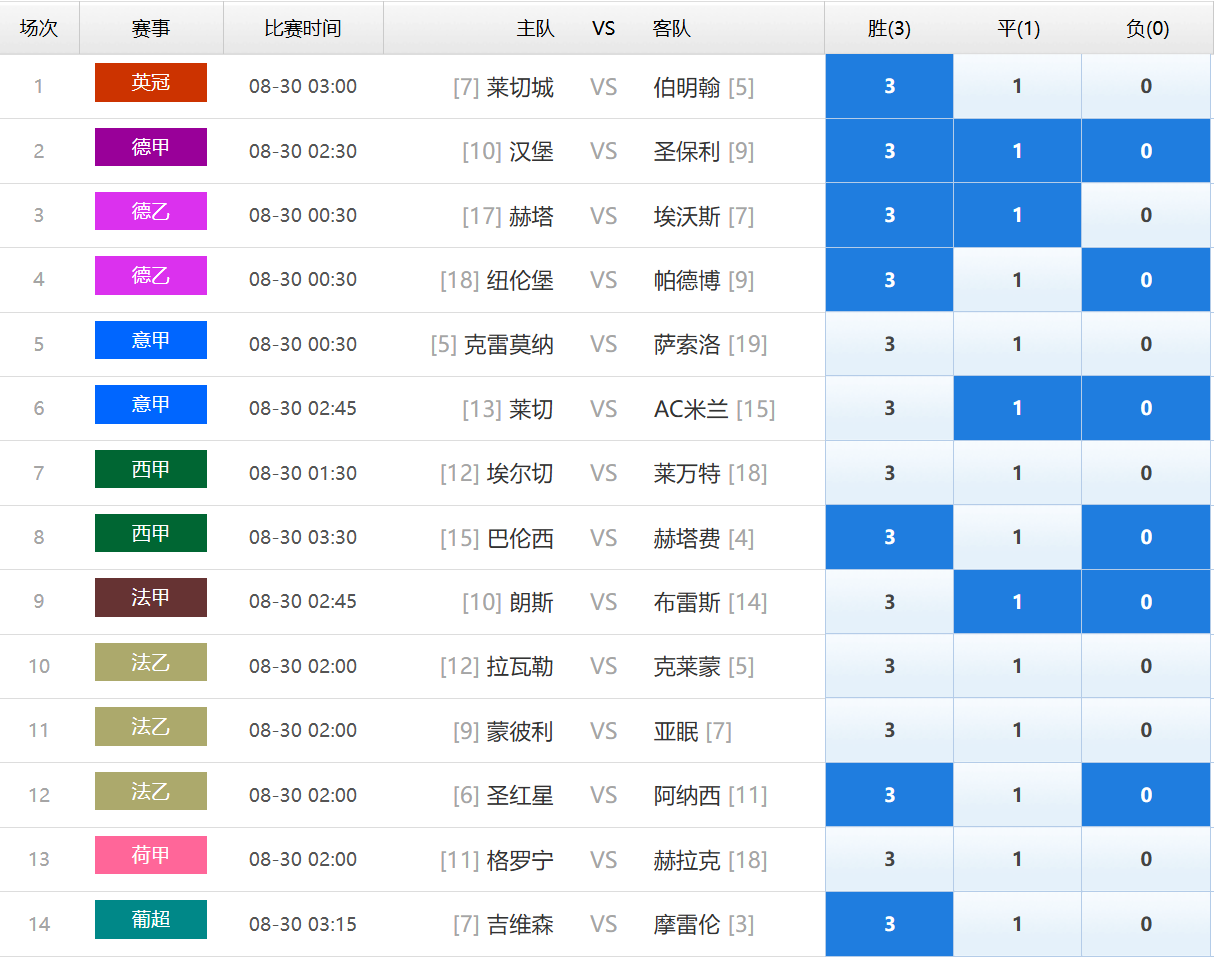Select win (3) for 拉瓦勒 vs 克莱蒙
Screen dimensions: 1214x958
[x=889, y=666]
